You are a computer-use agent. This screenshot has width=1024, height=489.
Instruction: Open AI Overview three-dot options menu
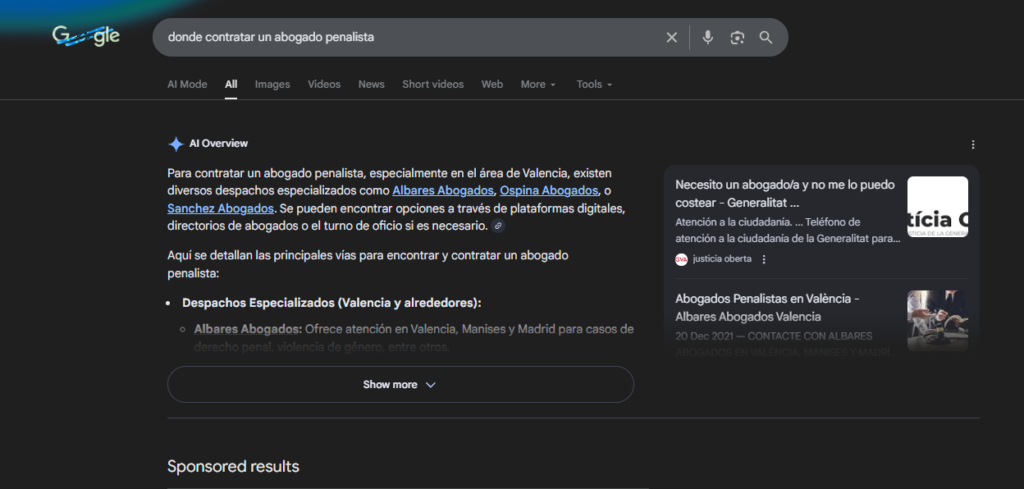click(972, 144)
